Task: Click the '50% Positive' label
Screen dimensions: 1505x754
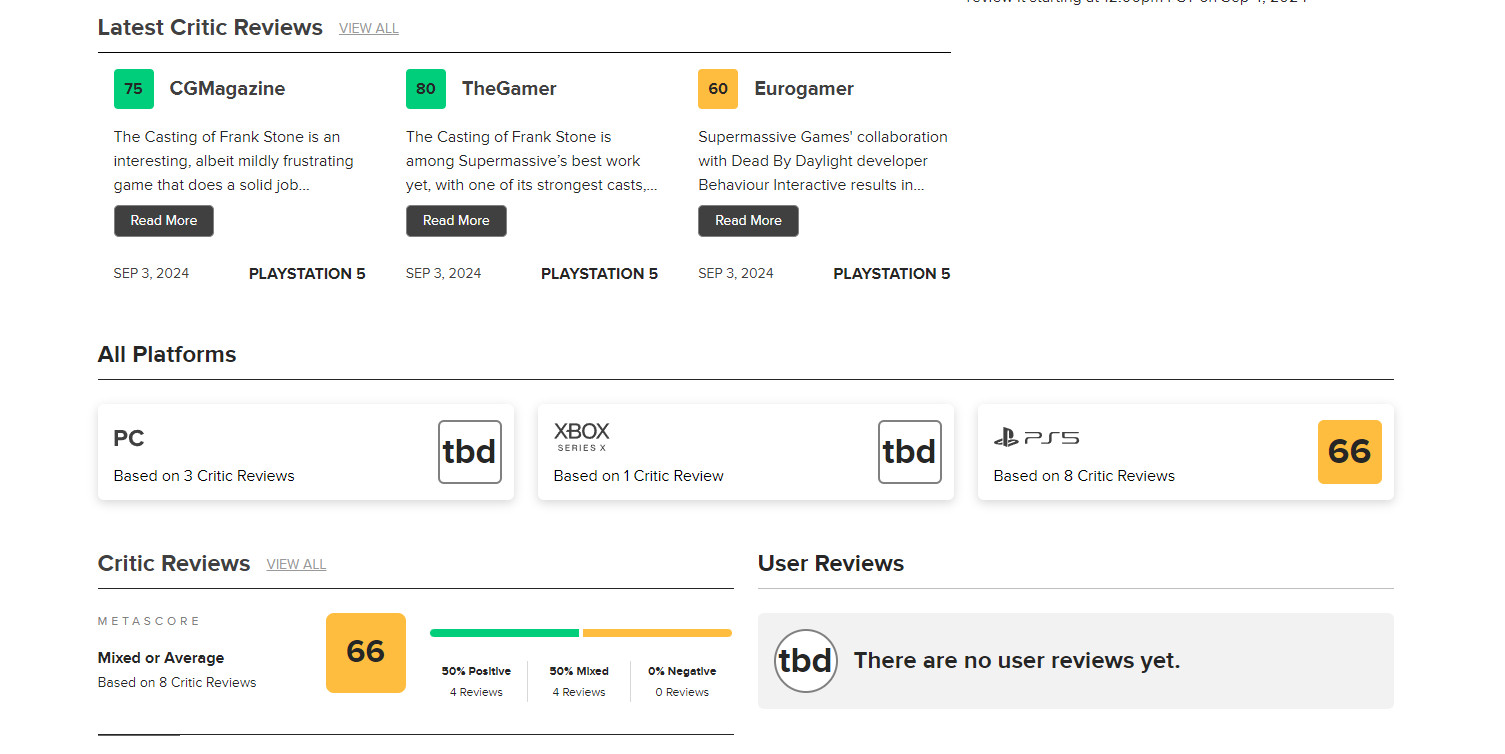Action: pos(476,671)
